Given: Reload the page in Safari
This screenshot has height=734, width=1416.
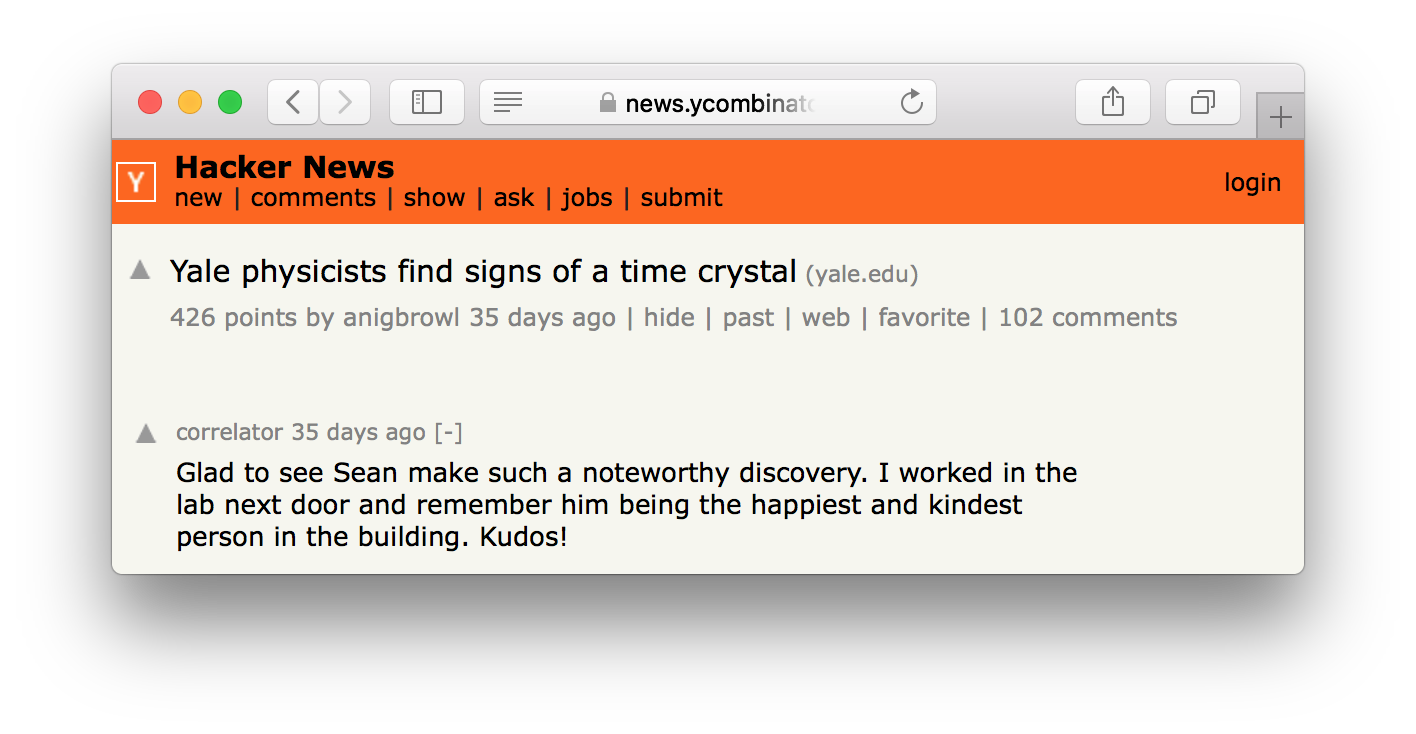Looking at the screenshot, I should tap(911, 102).
